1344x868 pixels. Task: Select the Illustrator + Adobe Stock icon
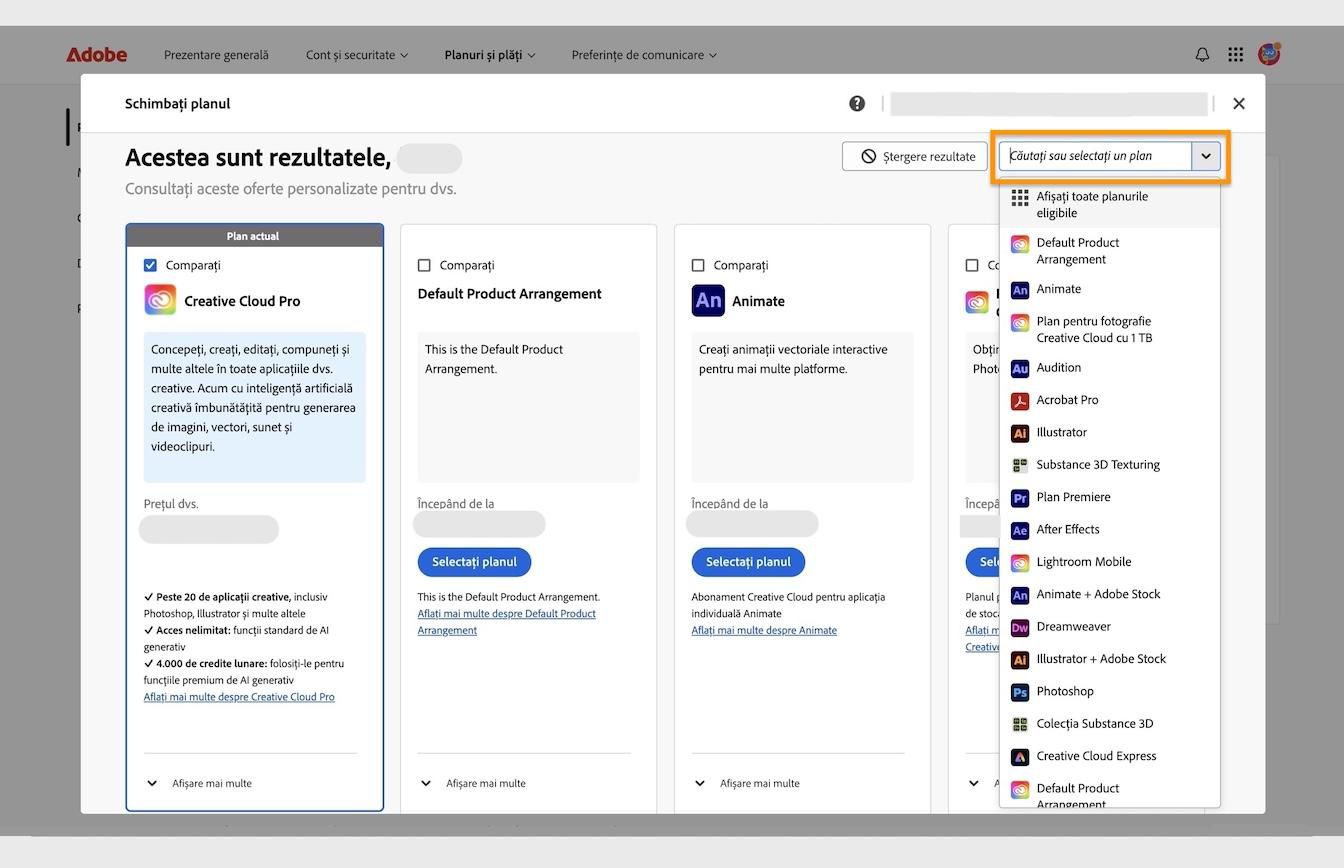pyautogui.click(x=1020, y=660)
